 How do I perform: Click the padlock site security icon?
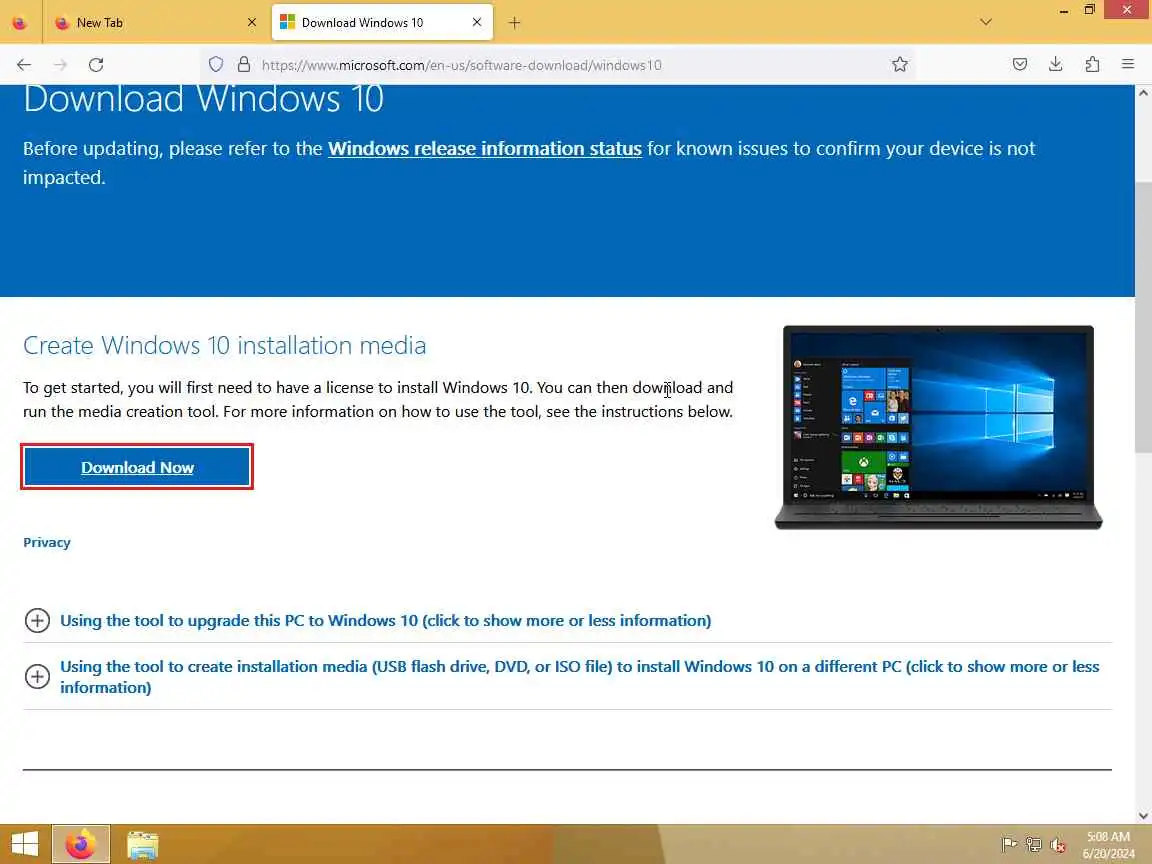(x=244, y=65)
